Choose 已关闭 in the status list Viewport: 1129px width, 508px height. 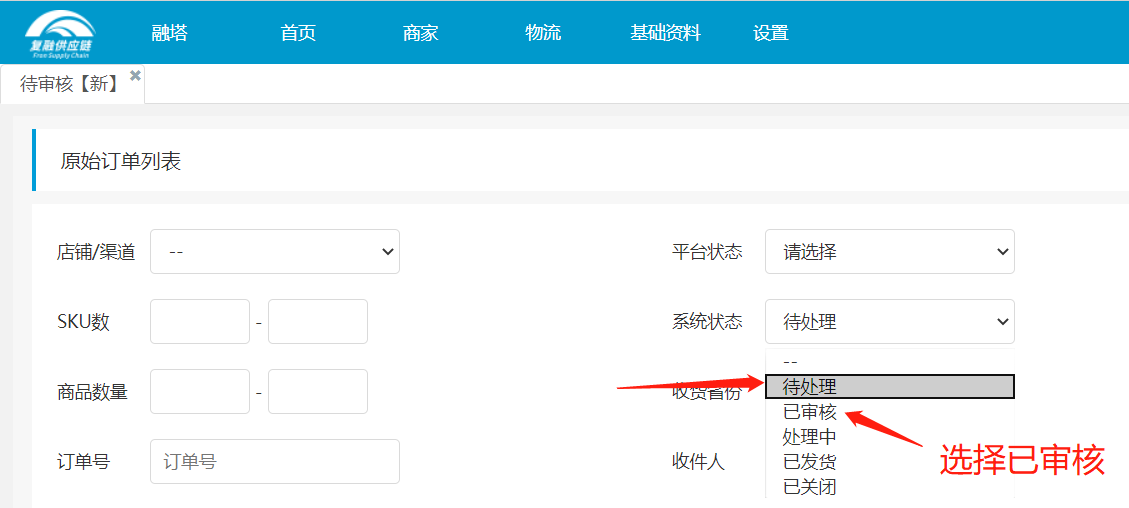coord(890,486)
